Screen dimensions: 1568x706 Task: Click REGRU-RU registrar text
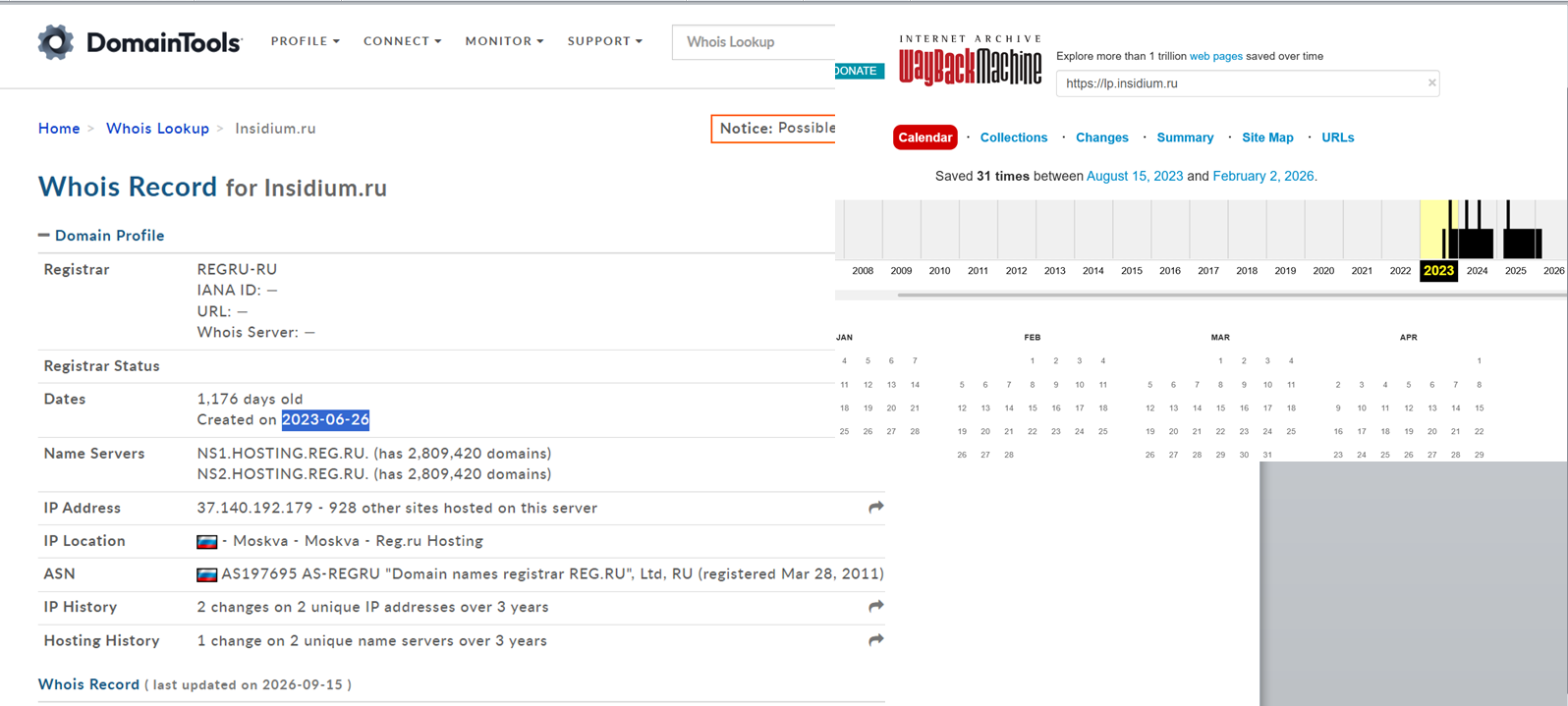click(x=237, y=269)
